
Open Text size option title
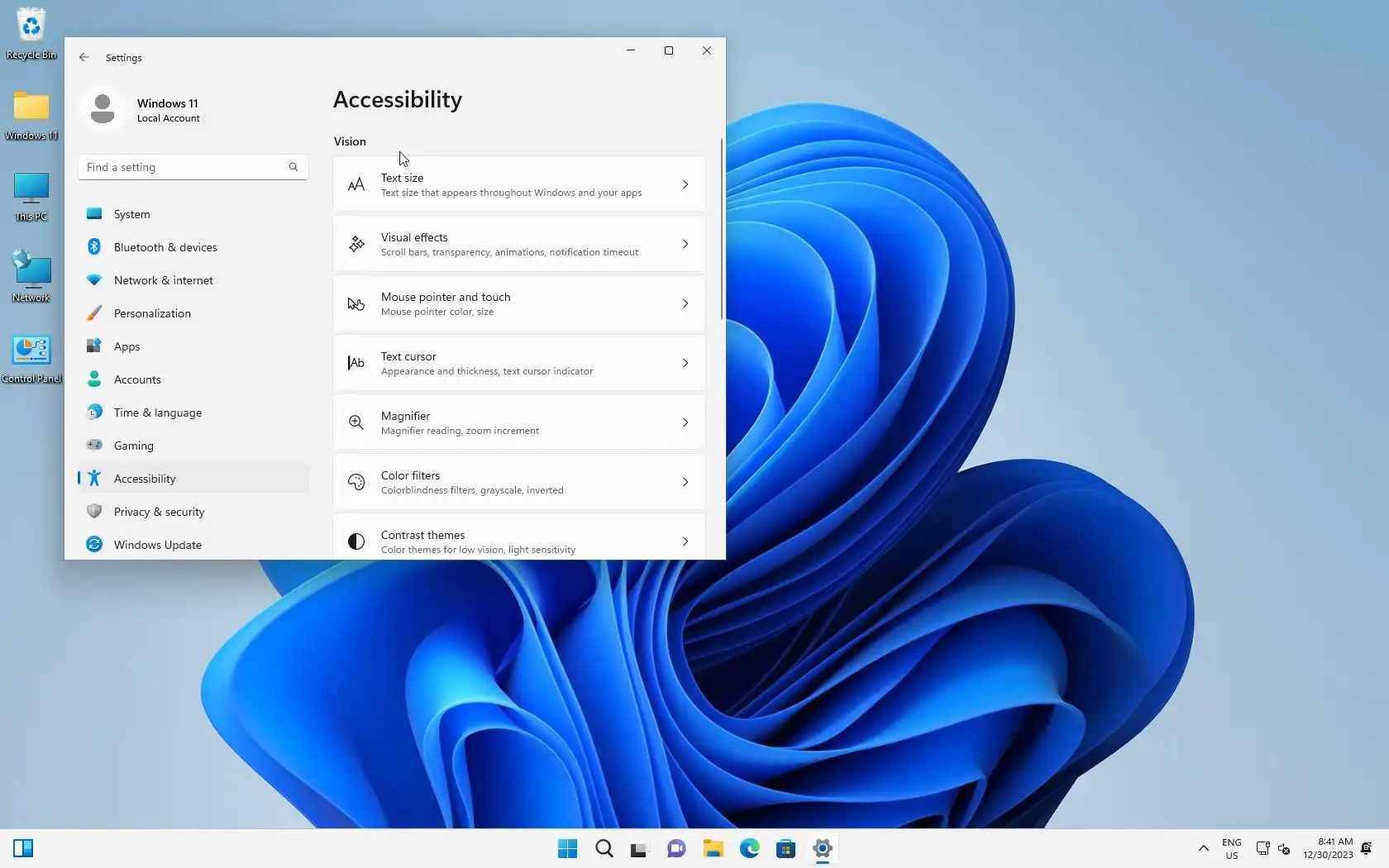(x=402, y=178)
